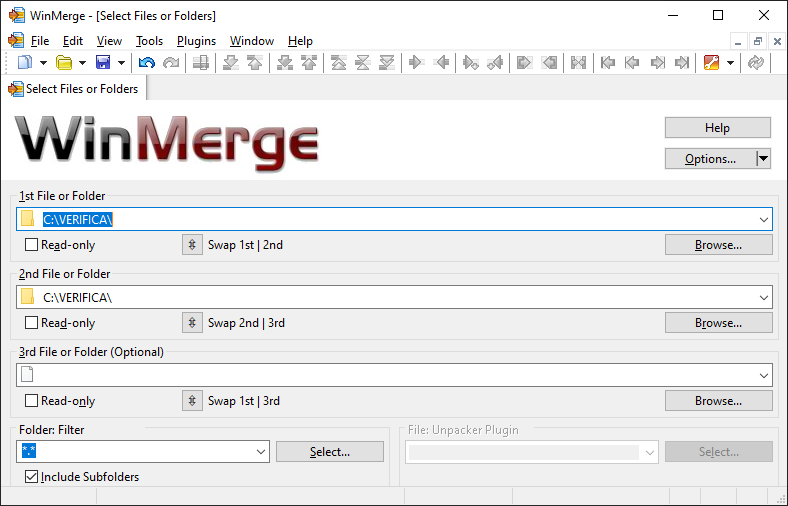Select the Select Files or Folders tab

[73, 88]
